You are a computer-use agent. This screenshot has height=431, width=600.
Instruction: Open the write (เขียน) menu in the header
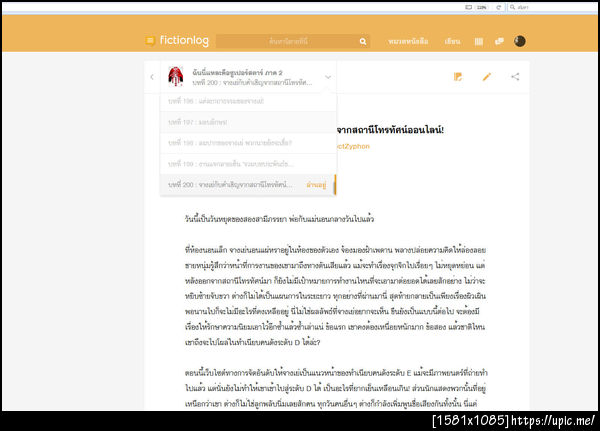tap(452, 41)
